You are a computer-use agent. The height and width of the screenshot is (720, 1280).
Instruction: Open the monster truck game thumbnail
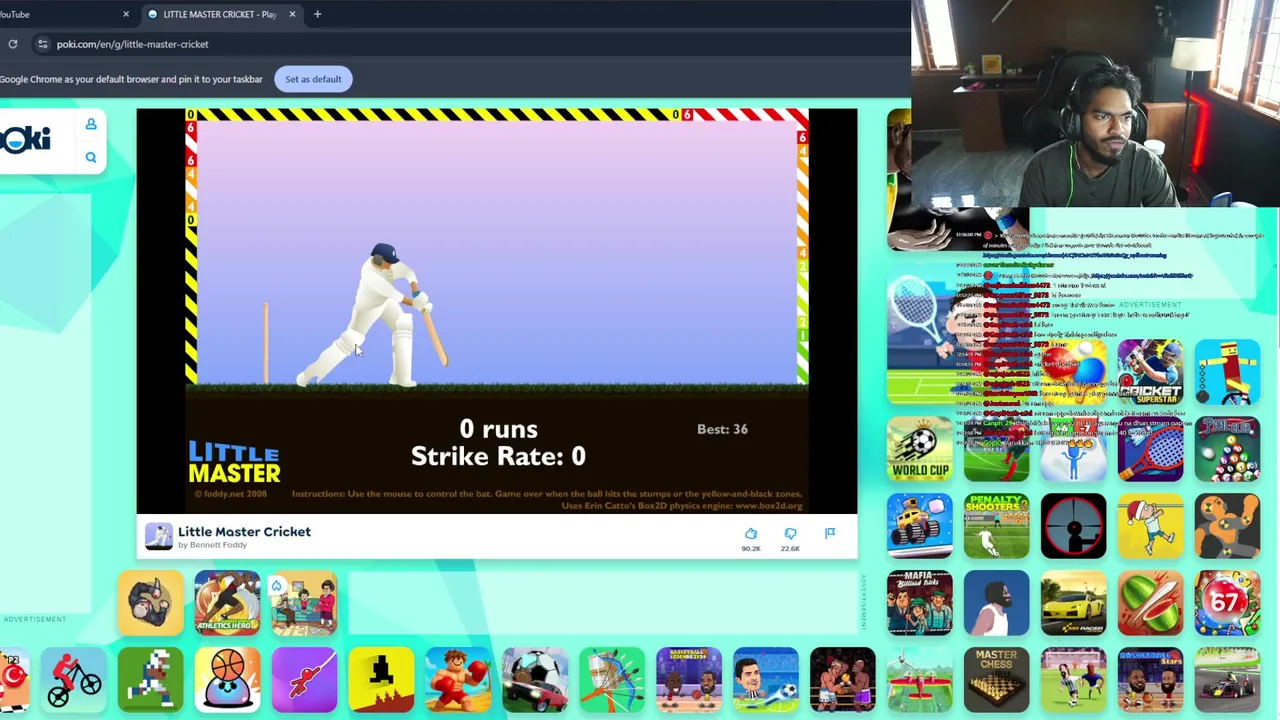920,526
